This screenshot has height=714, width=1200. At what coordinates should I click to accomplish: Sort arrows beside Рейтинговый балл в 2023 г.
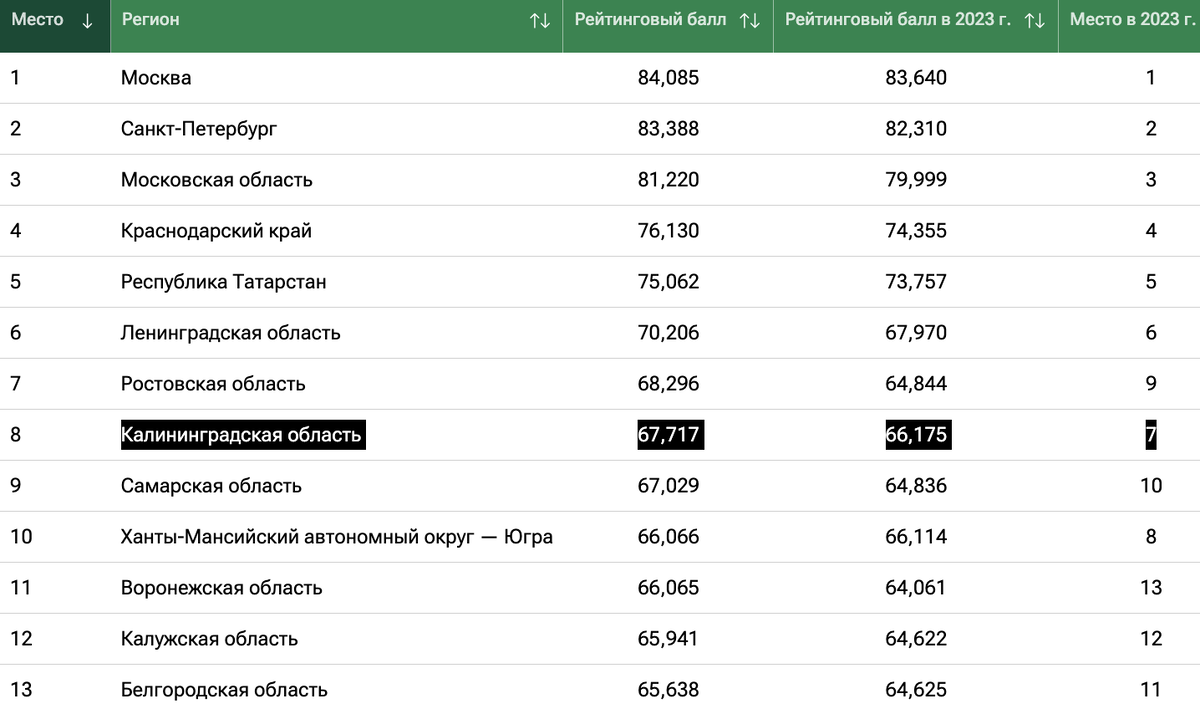point(1035,20)
